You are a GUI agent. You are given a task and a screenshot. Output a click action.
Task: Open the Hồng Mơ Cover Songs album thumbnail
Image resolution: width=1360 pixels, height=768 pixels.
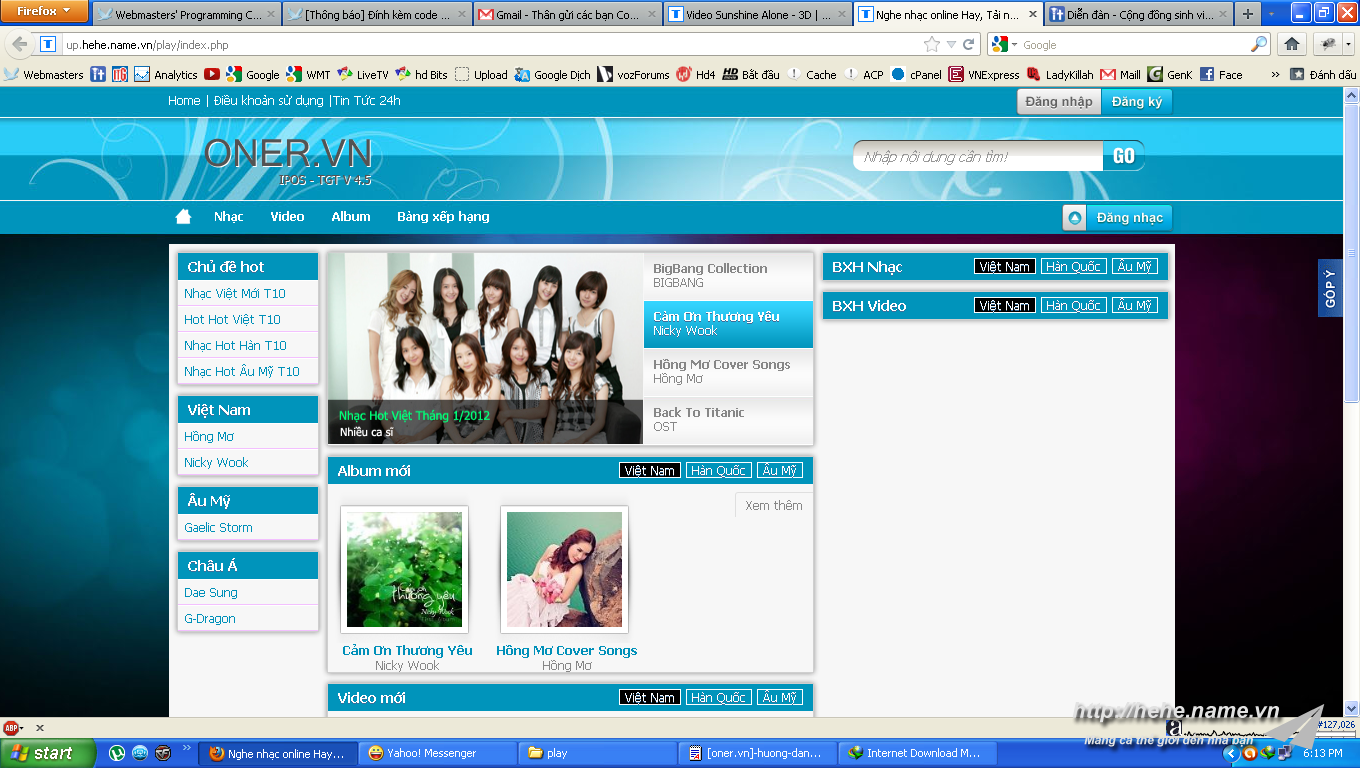564,570
